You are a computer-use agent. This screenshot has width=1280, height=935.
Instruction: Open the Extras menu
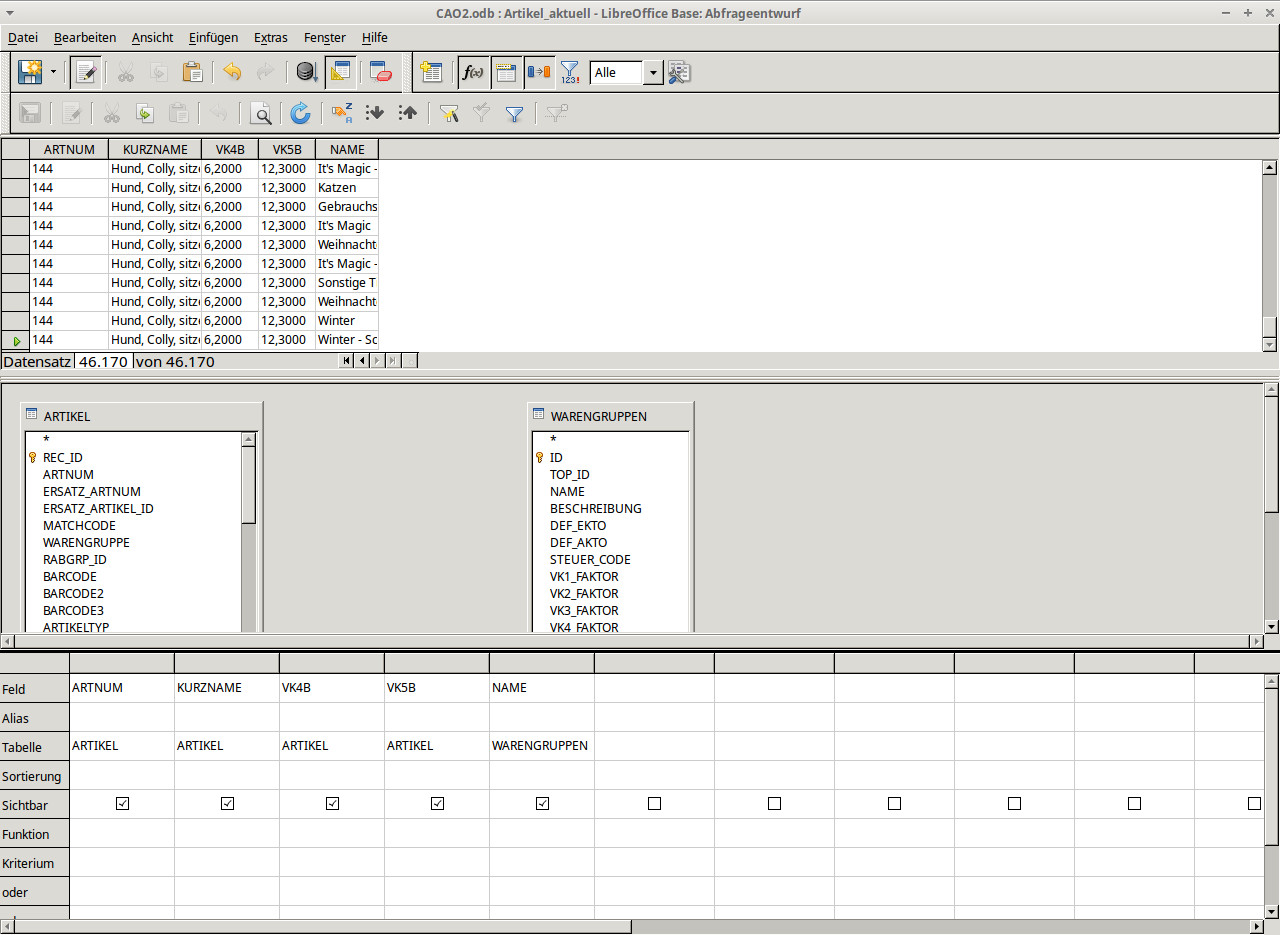coord(271,37)
